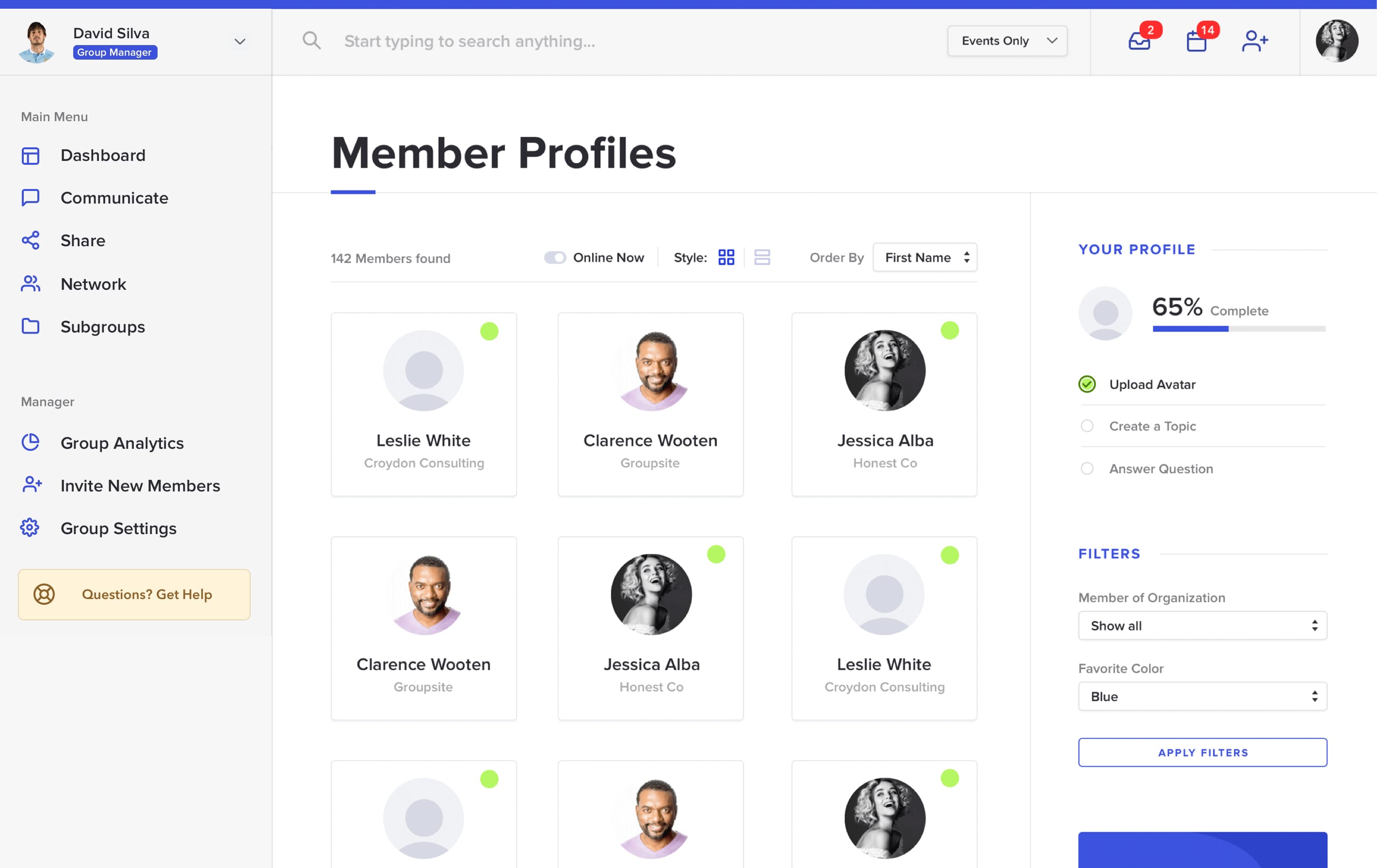The image size is (1377, 868).
Task: Click the Member Profiles heading
Action: (x=503, y=153)
